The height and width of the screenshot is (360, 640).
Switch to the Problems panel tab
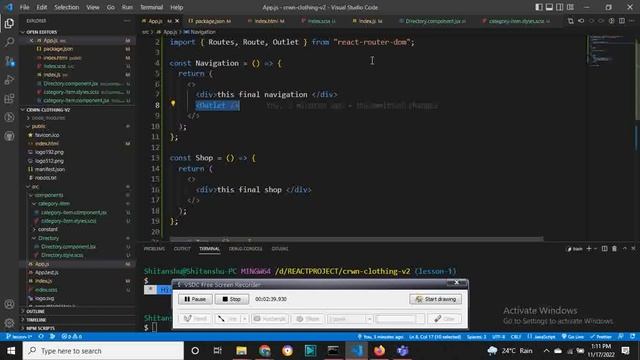point(154,249)
